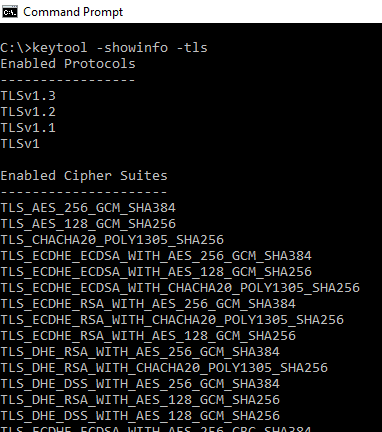
Task: Select the TLSv1.2 protocol line
Action: click(28, 112)
